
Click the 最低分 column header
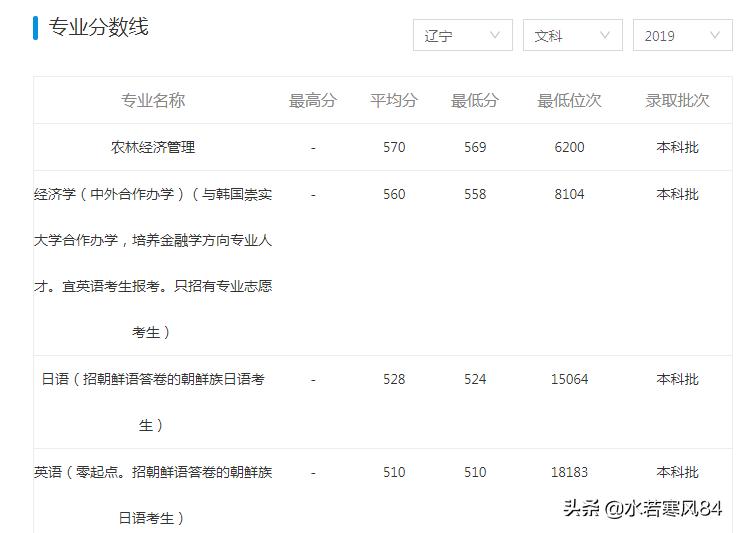point(475,100)
